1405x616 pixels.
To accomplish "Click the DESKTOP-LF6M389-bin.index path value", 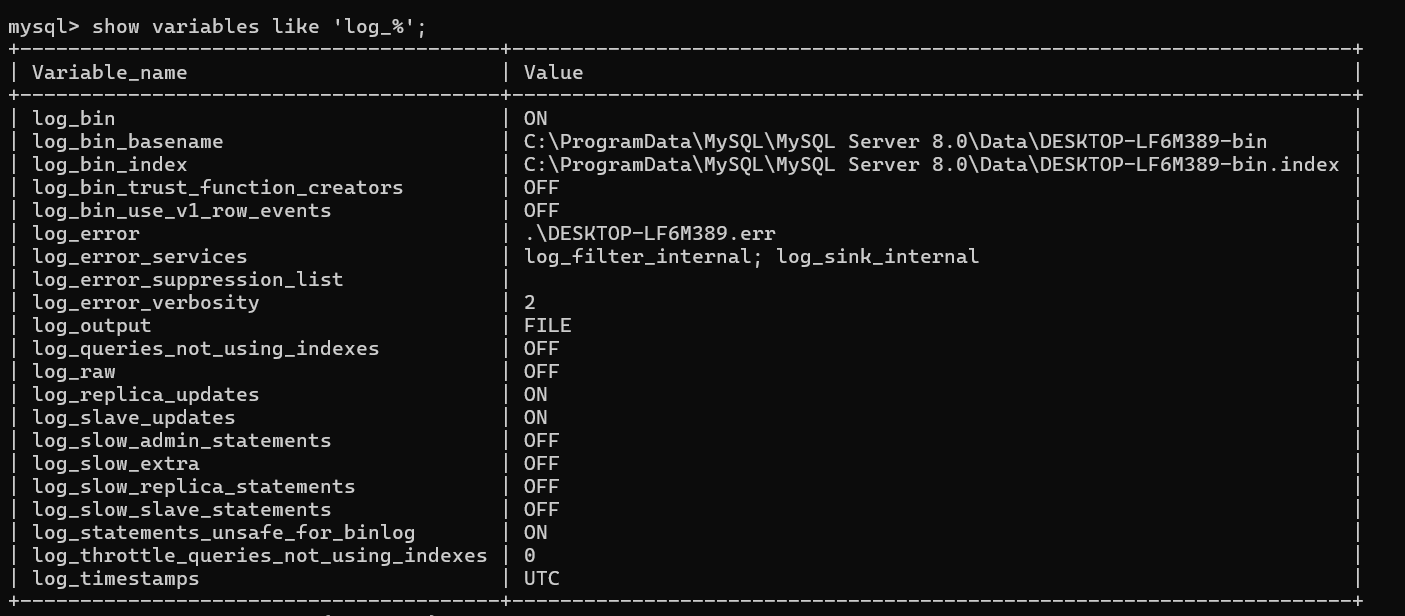I will (x=931, y=165).
